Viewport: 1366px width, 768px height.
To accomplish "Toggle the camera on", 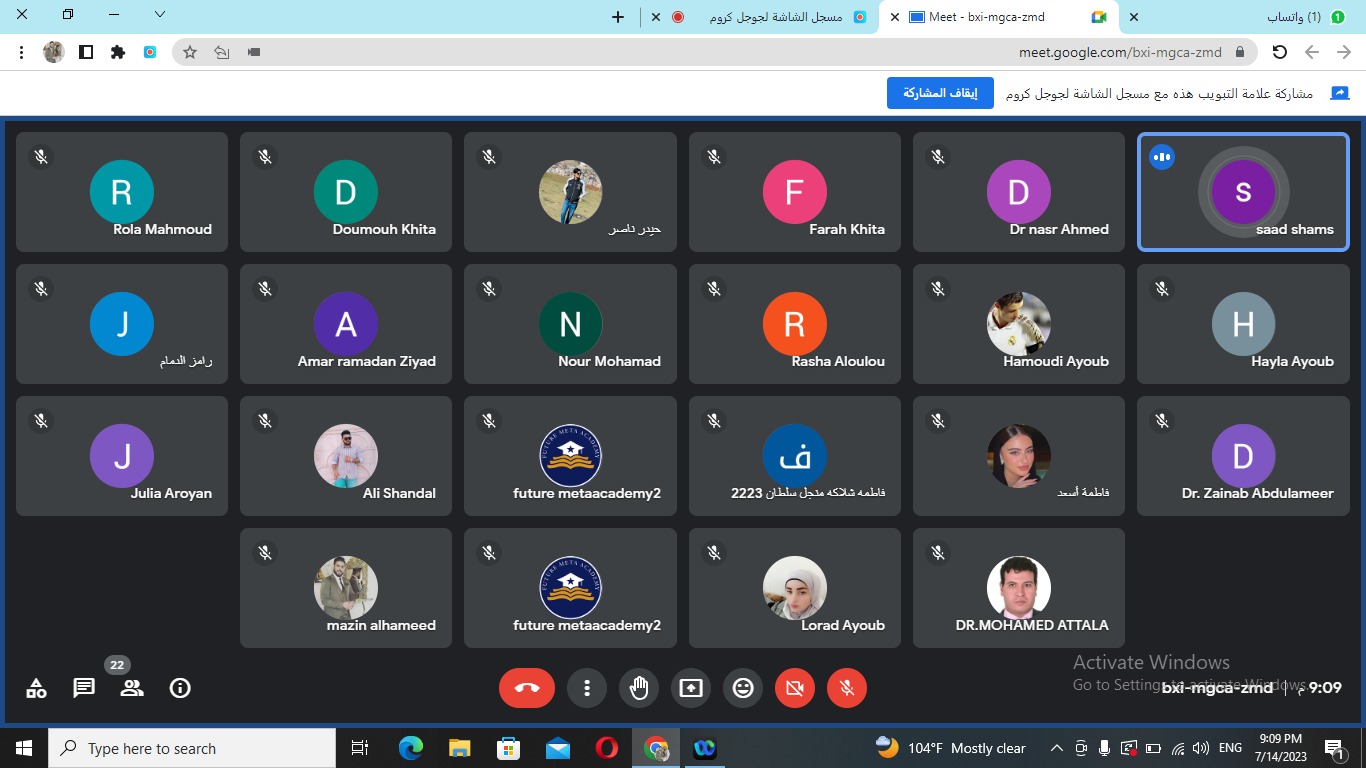I will point(795,688).
